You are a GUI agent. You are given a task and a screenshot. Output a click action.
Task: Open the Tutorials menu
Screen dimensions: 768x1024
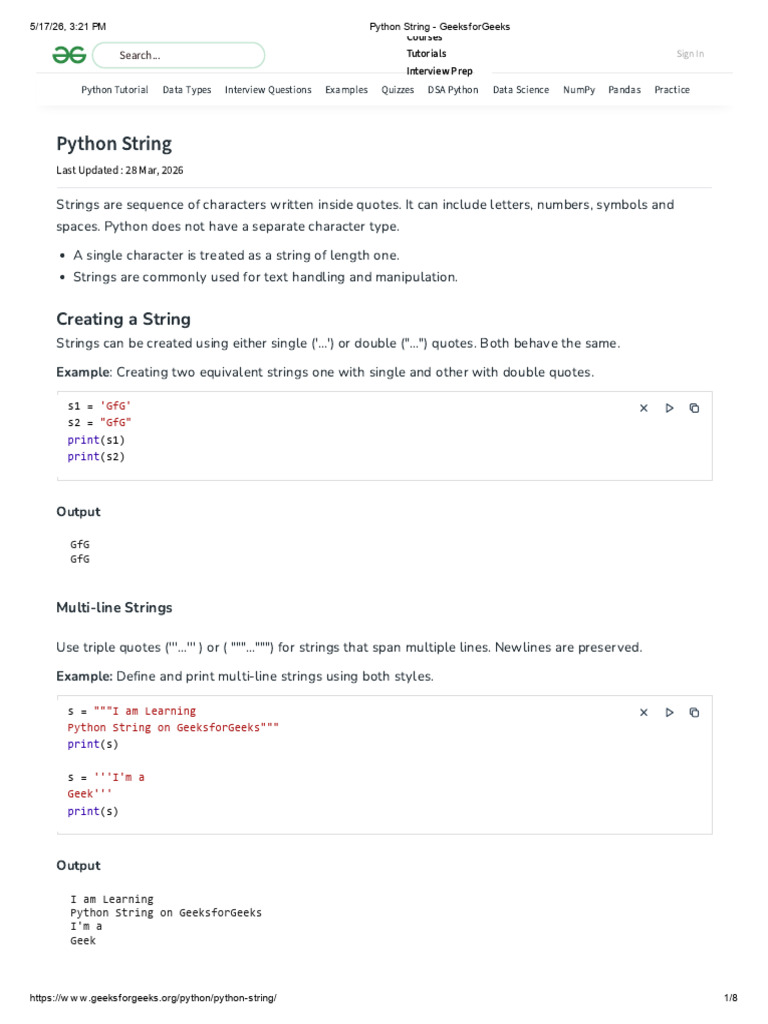pyautogui.click(x=426, y=54)
